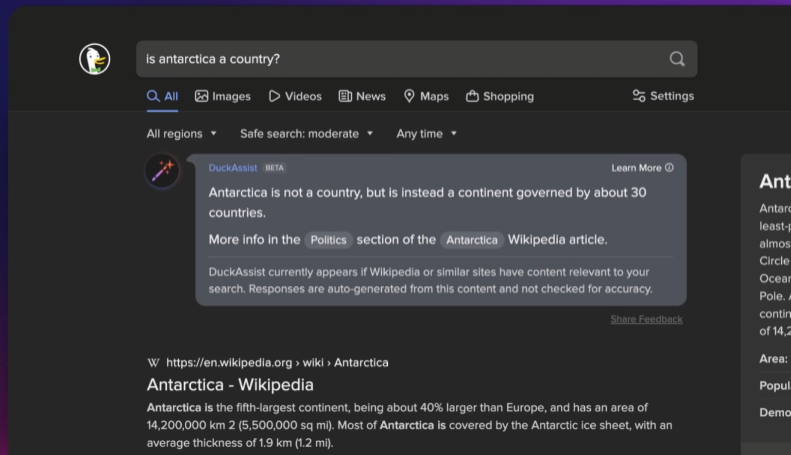The height and width of the screenshot is (455, 791).
Task: Click the Learn More info circle icon
Action: (x=669, y=167)
